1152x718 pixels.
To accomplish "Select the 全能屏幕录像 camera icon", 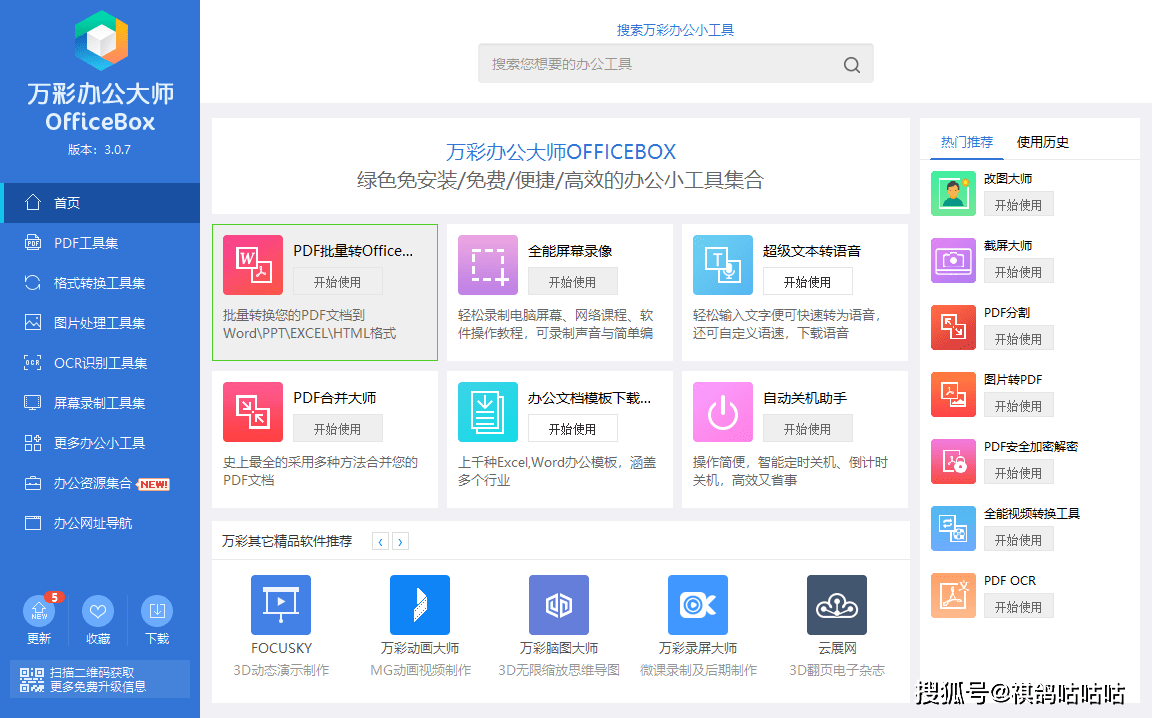I will [487, 265].
